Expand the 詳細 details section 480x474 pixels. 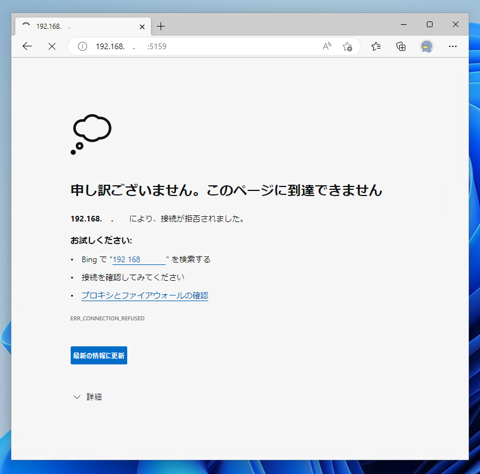[x=87, y=397]
